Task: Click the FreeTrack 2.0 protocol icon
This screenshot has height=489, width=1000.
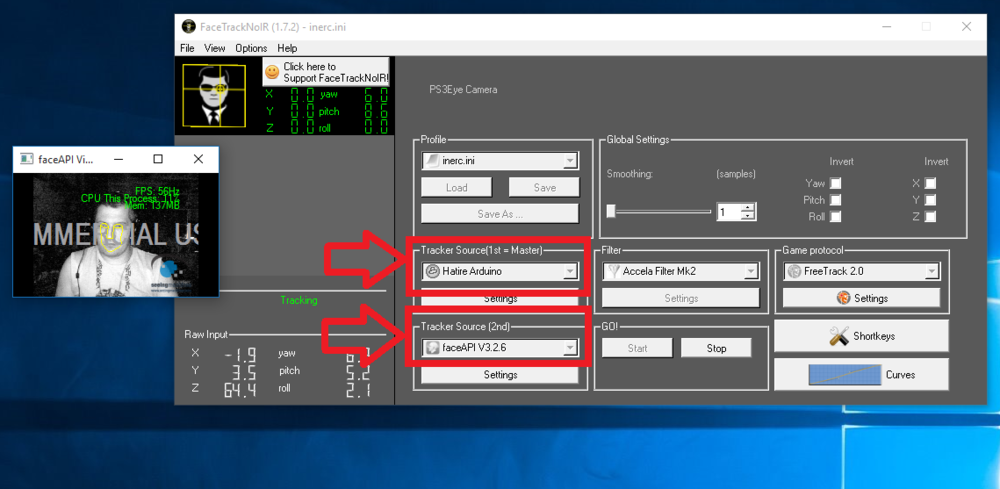Action: tap(794, 271)
